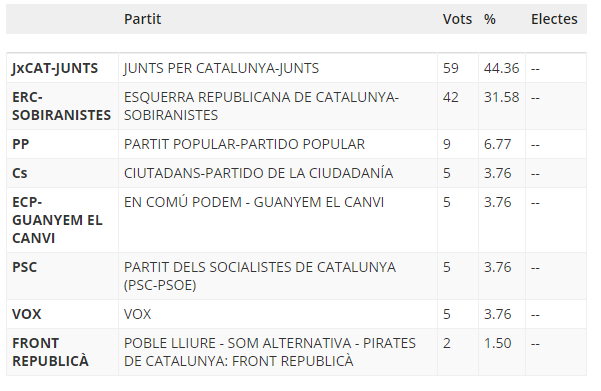Click the PSC abbreviation cell
Viewport: 601px width, 391px height.
(62, 276)
